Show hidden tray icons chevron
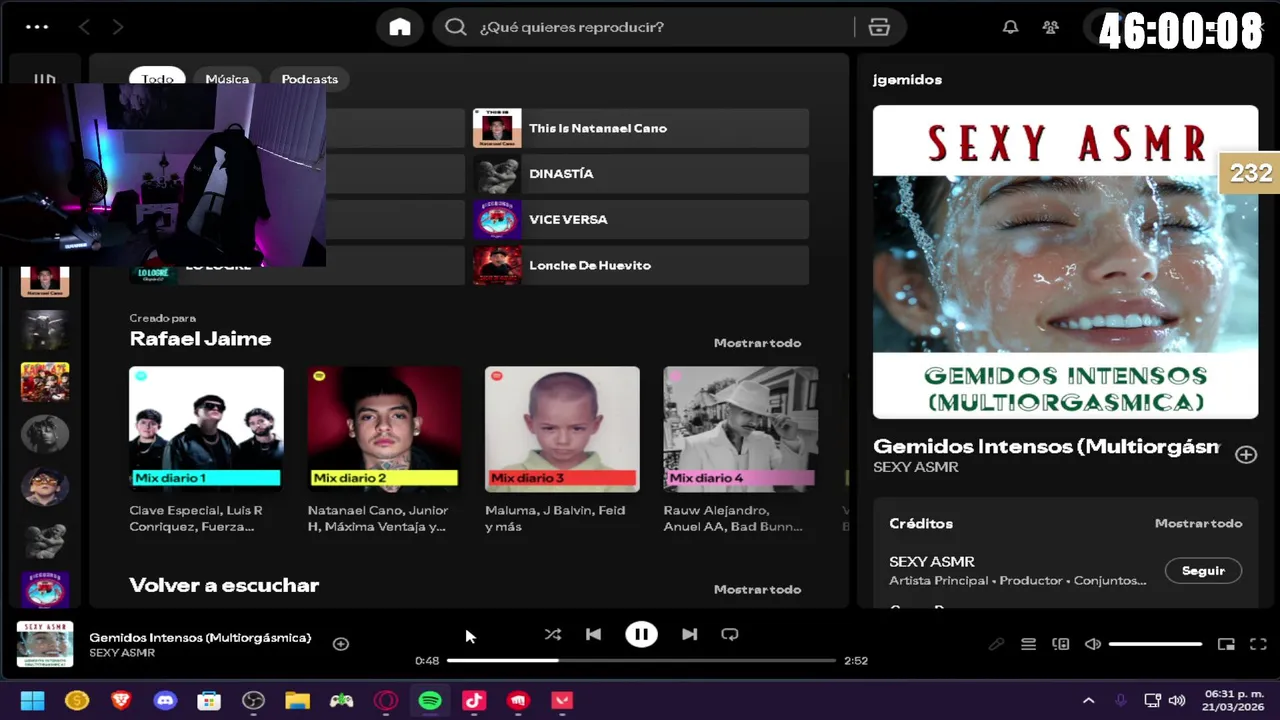Screen dimensions: 1280x720 [x=1088, y=701]
